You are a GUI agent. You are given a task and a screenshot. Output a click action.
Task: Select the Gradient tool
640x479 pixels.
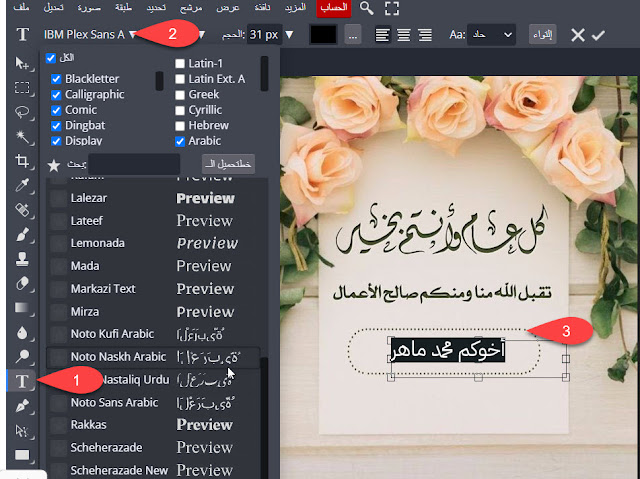tap(22, 308)
